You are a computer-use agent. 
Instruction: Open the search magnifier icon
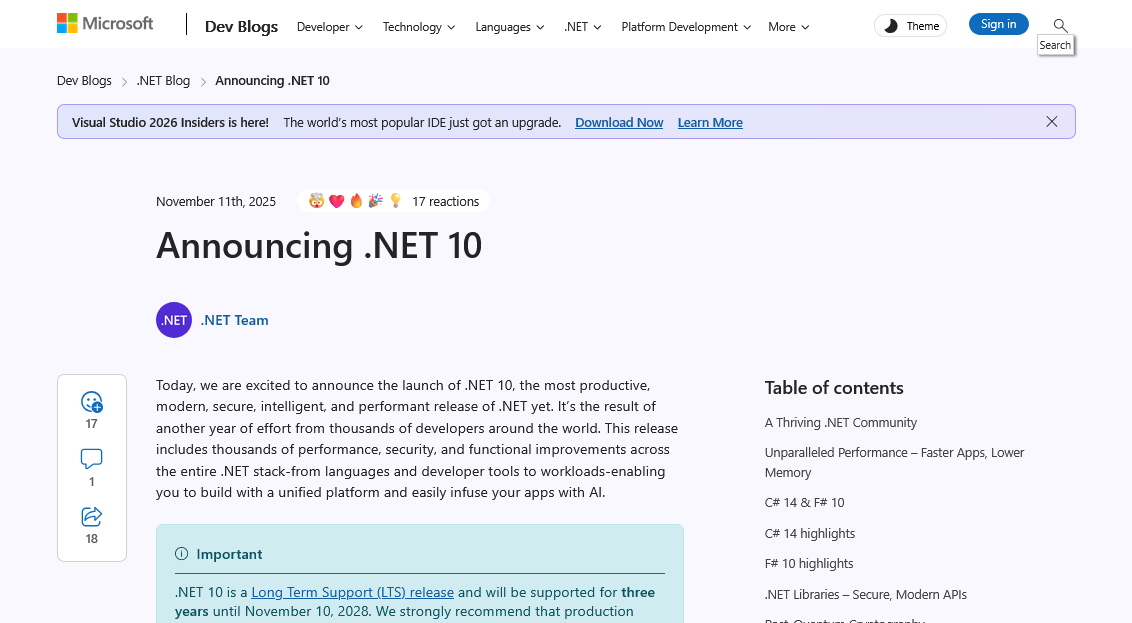[1060, 25]
